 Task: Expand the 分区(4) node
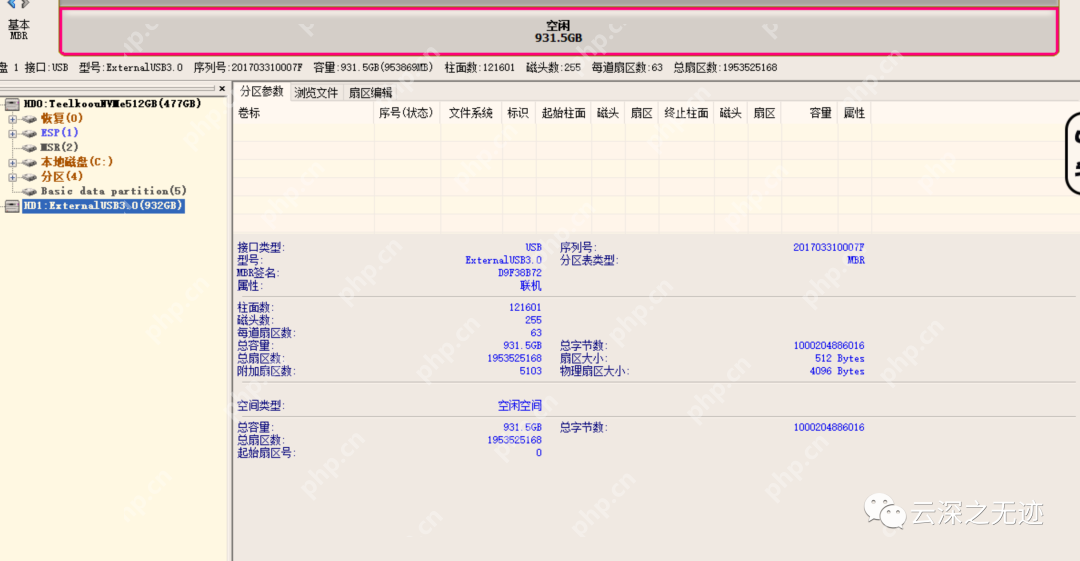[x=12, y=177]
